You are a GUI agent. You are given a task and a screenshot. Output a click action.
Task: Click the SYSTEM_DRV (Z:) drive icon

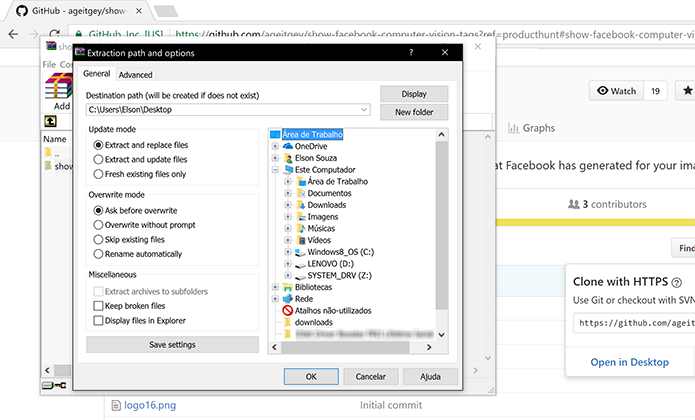click(301, 276)
